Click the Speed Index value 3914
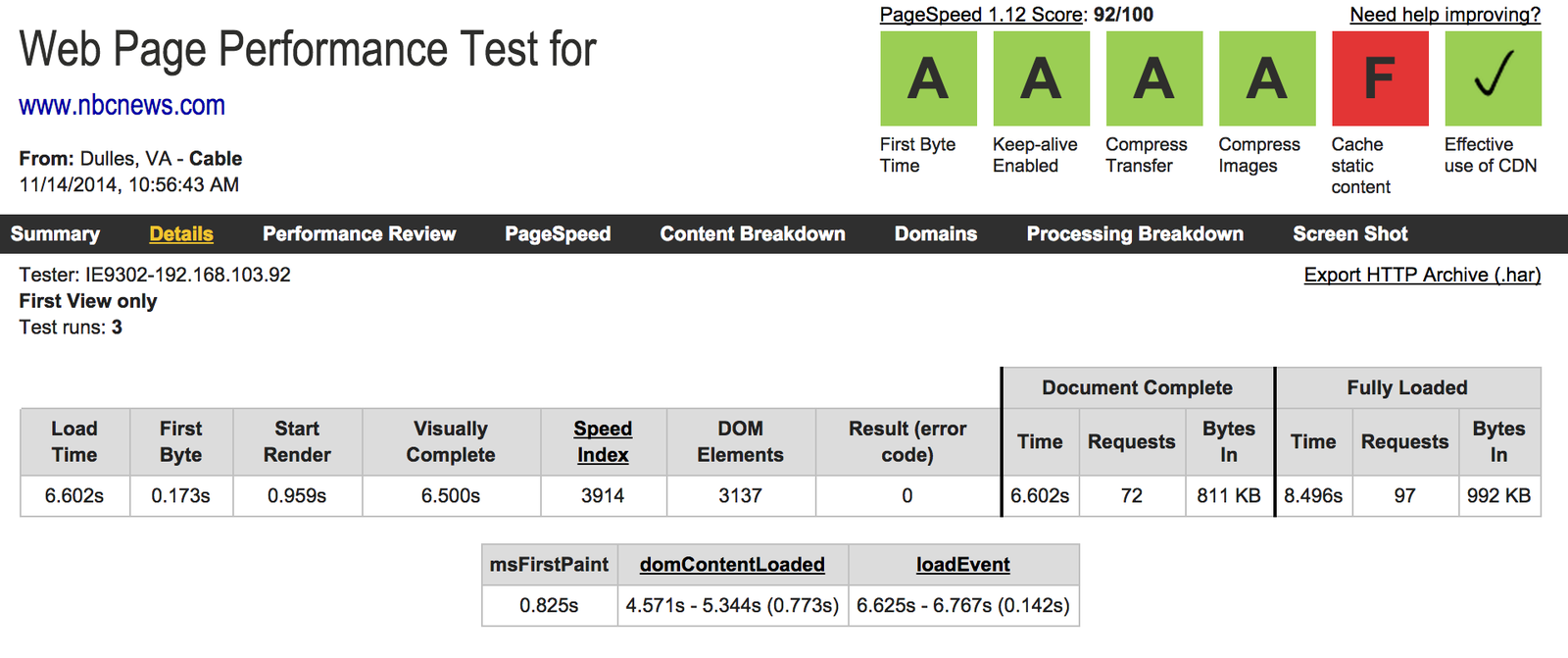Viewport: 1568px width, 658px height. [603, 496]
